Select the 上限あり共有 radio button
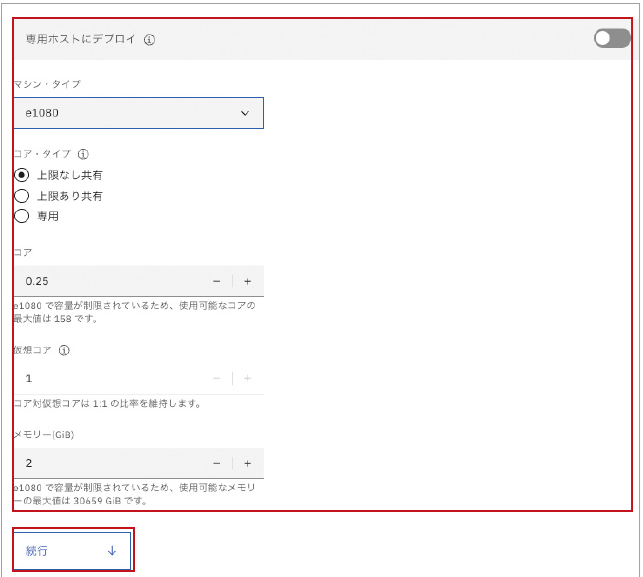This screenshot has width=643, height=577. click(21, 196)
